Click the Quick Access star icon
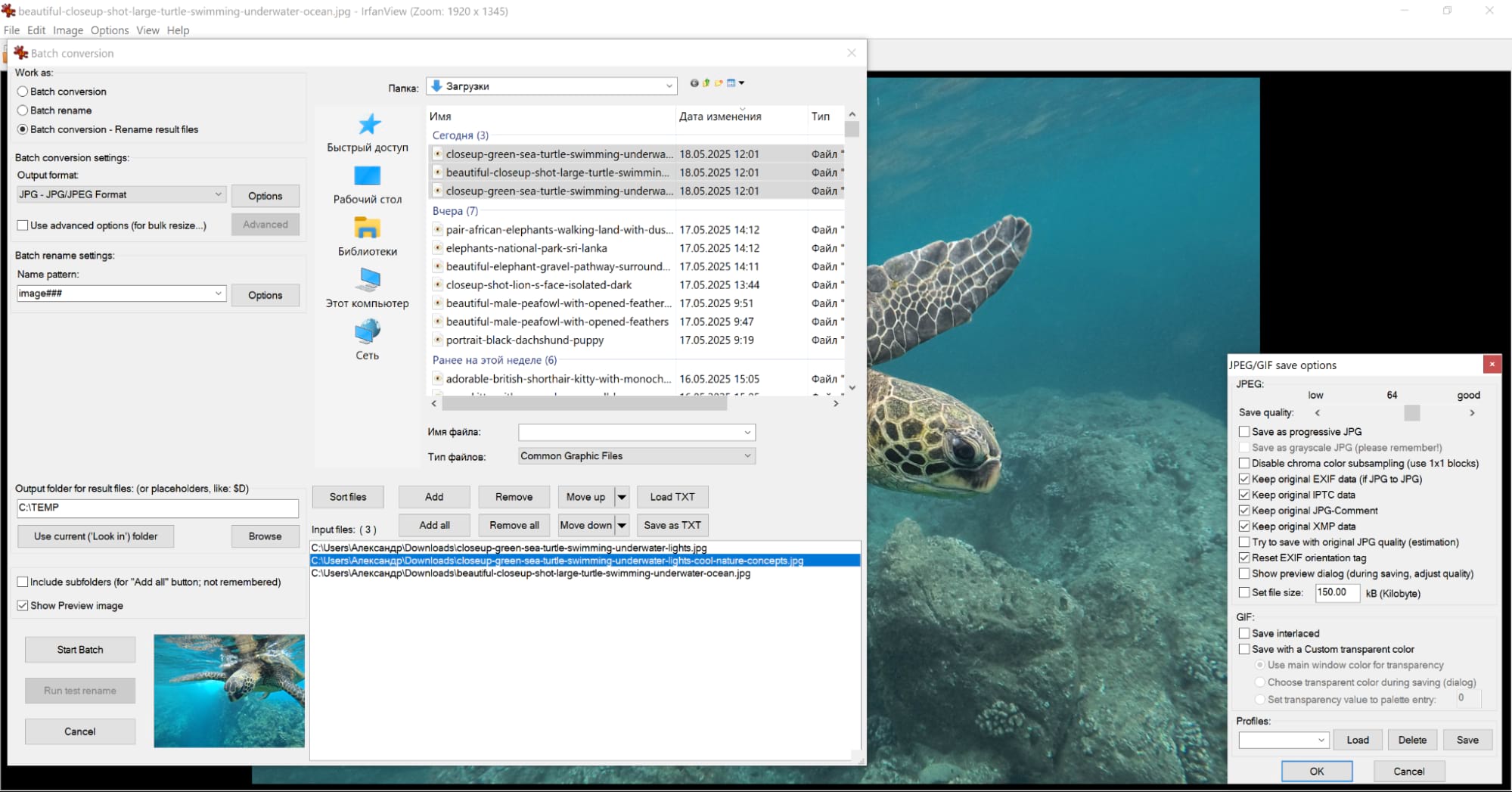 [368, 125]
